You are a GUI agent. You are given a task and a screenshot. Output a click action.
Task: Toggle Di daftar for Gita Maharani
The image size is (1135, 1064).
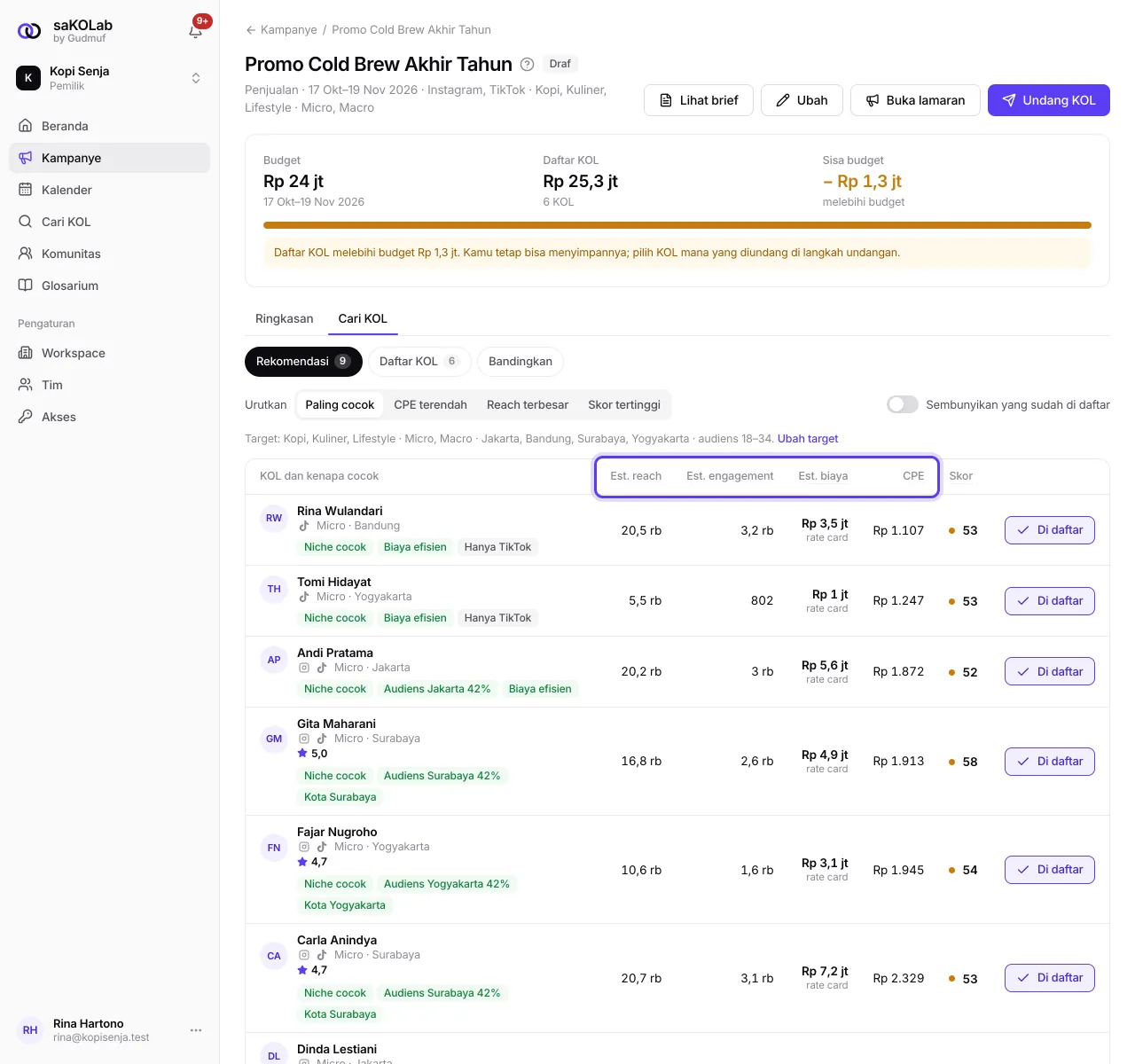(1050, 762)
